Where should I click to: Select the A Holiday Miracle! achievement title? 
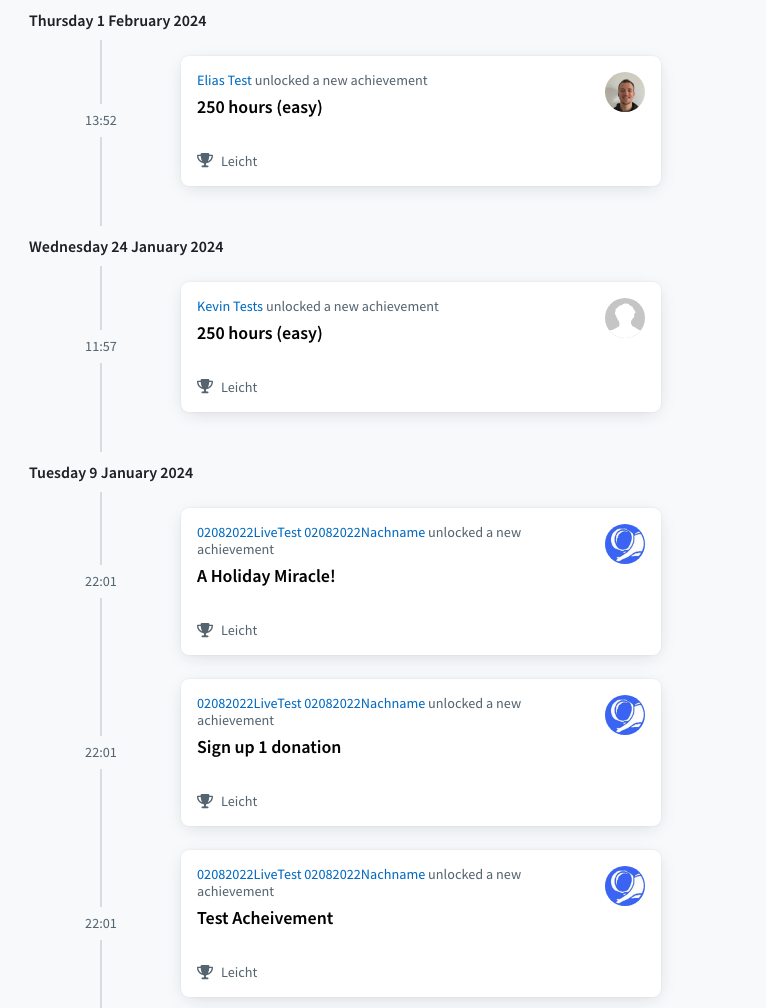pos(266,577)
